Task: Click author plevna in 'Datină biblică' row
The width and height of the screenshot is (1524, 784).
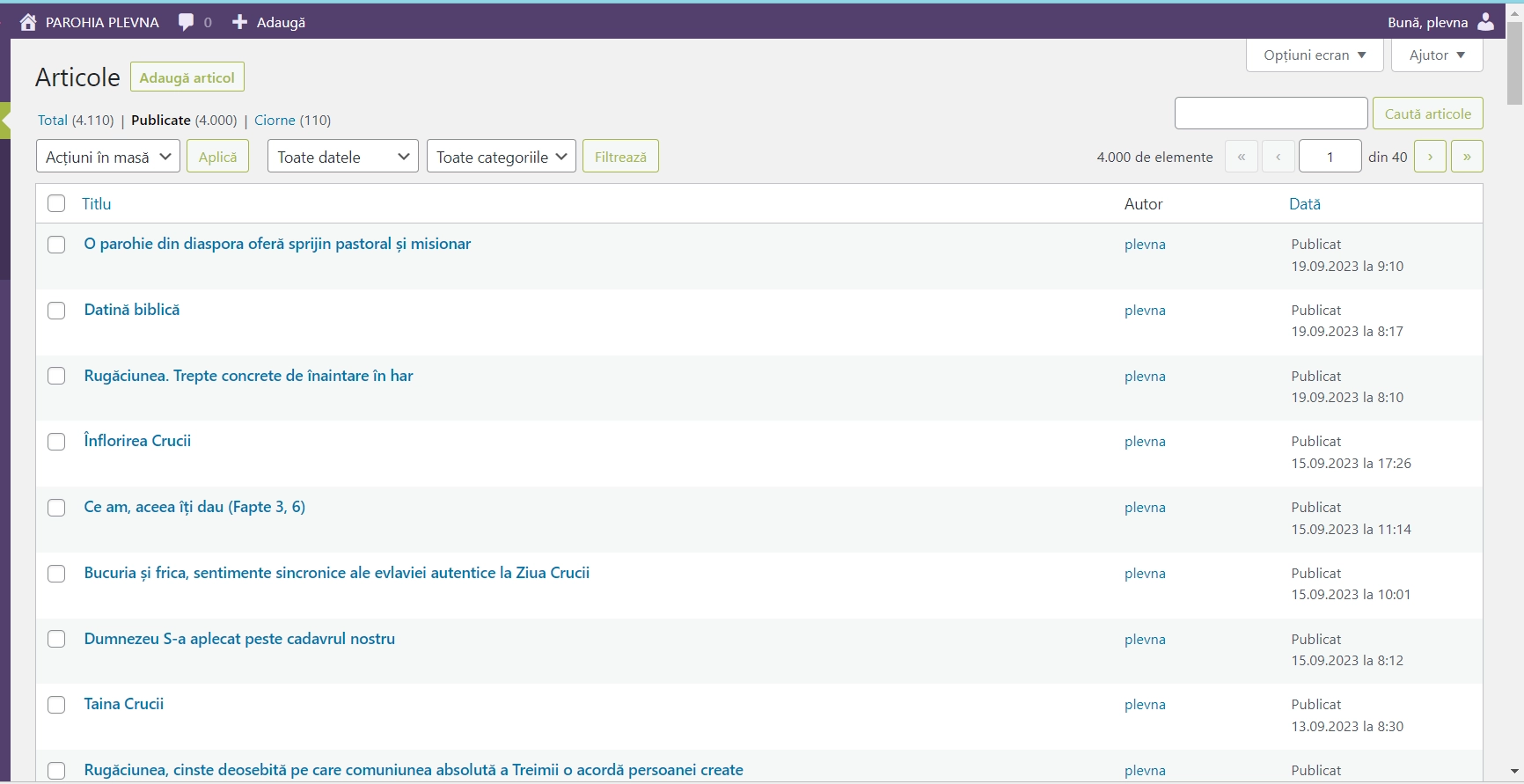Action: [x=1145, y=311]
